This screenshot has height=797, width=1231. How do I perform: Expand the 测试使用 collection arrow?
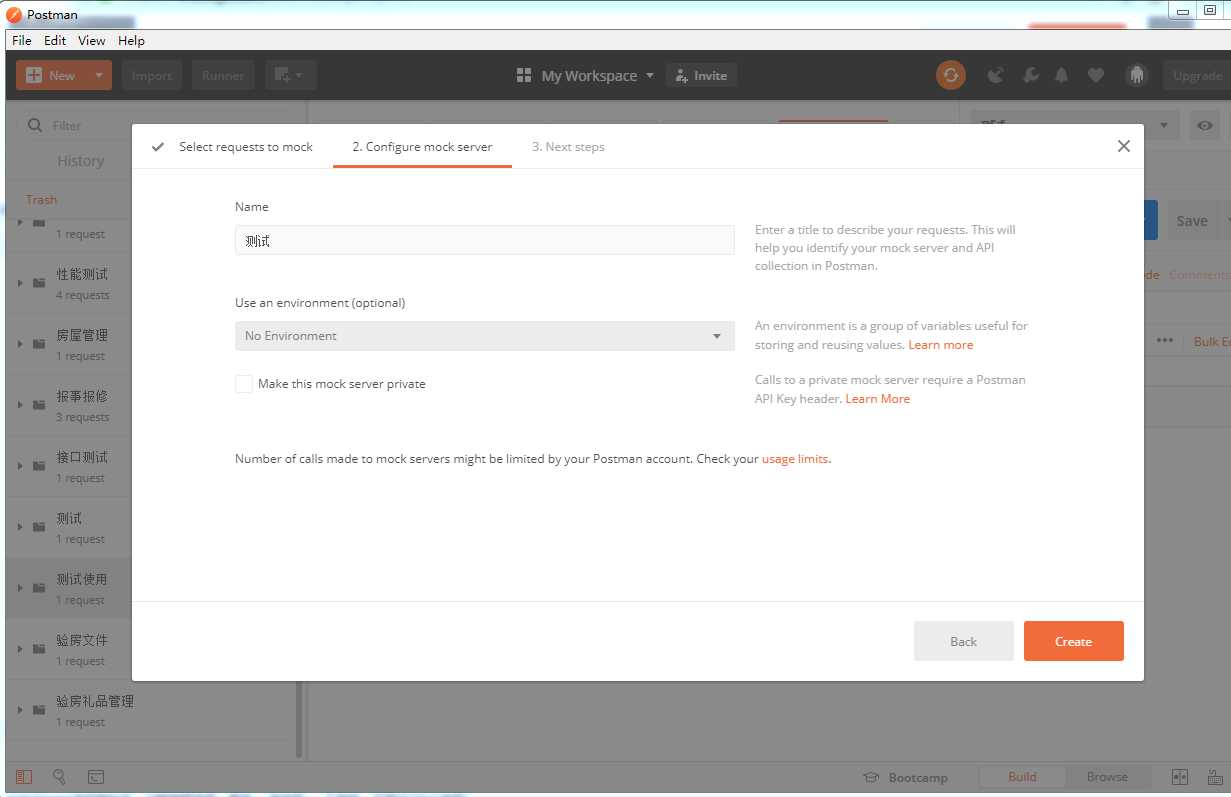tap(20, 588)
